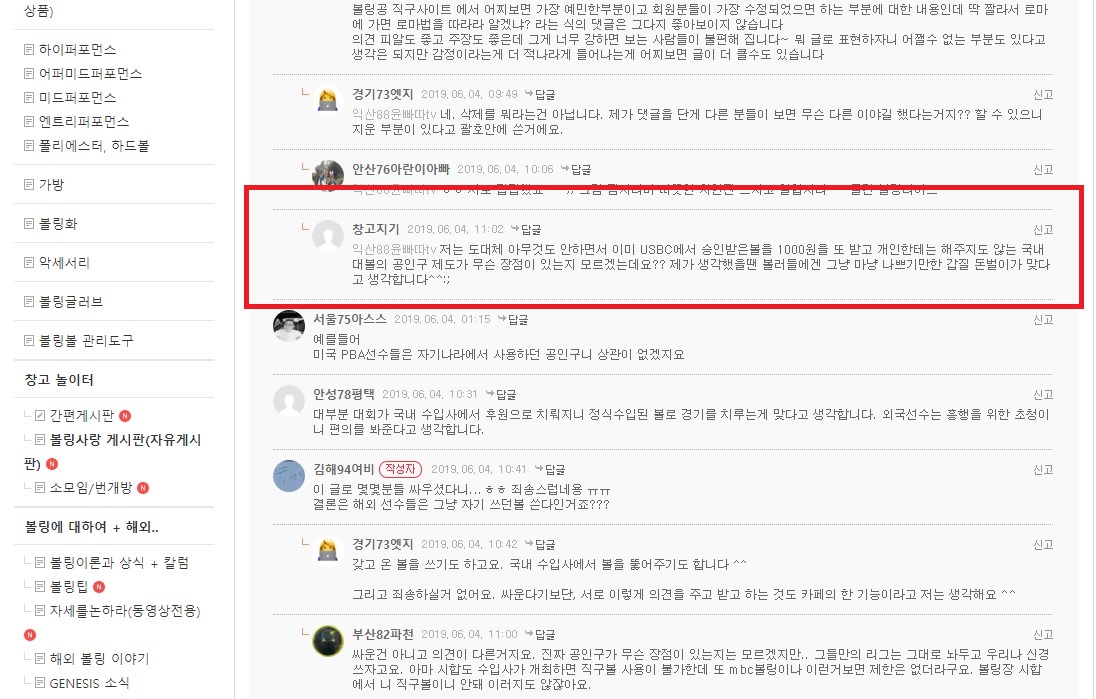This screenshot has height=699, width=1096.
Task: Click 안산76아란이아빠 profile photo
Action: (x=328, y=174)
